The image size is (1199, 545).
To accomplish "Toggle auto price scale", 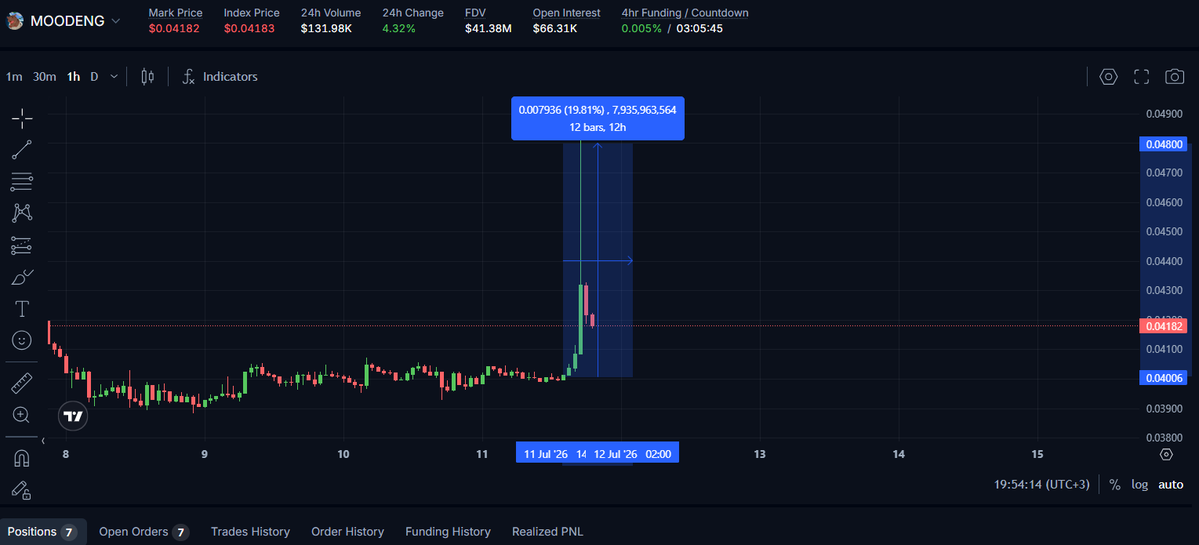I will [1171, 485].
